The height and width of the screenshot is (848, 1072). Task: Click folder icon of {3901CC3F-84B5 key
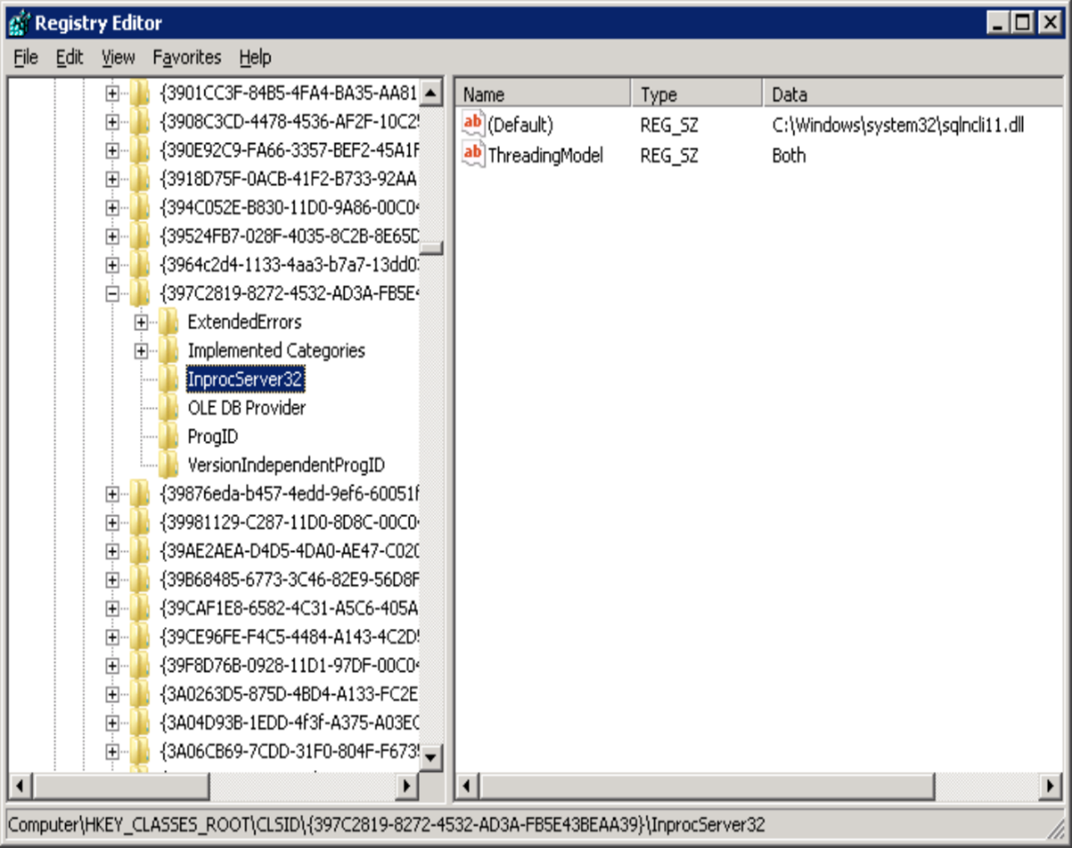tap(139, 93)
